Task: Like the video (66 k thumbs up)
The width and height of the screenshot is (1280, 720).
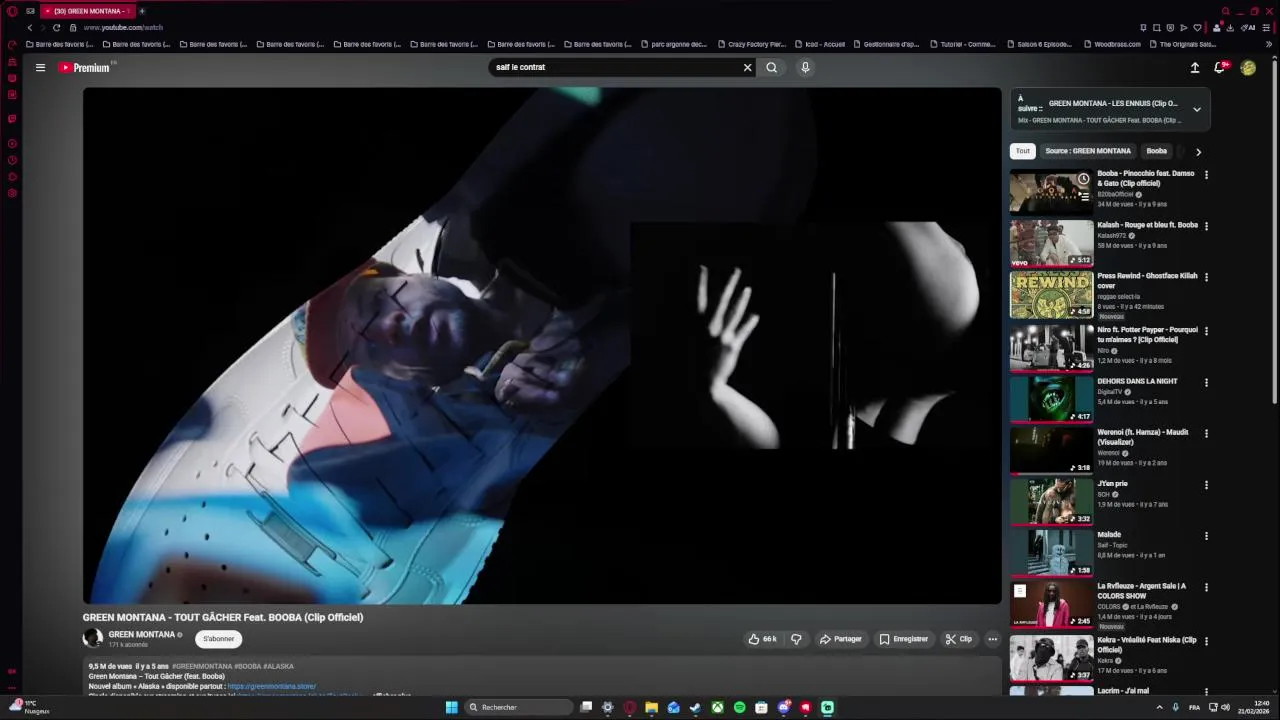Action: (763, 639)
